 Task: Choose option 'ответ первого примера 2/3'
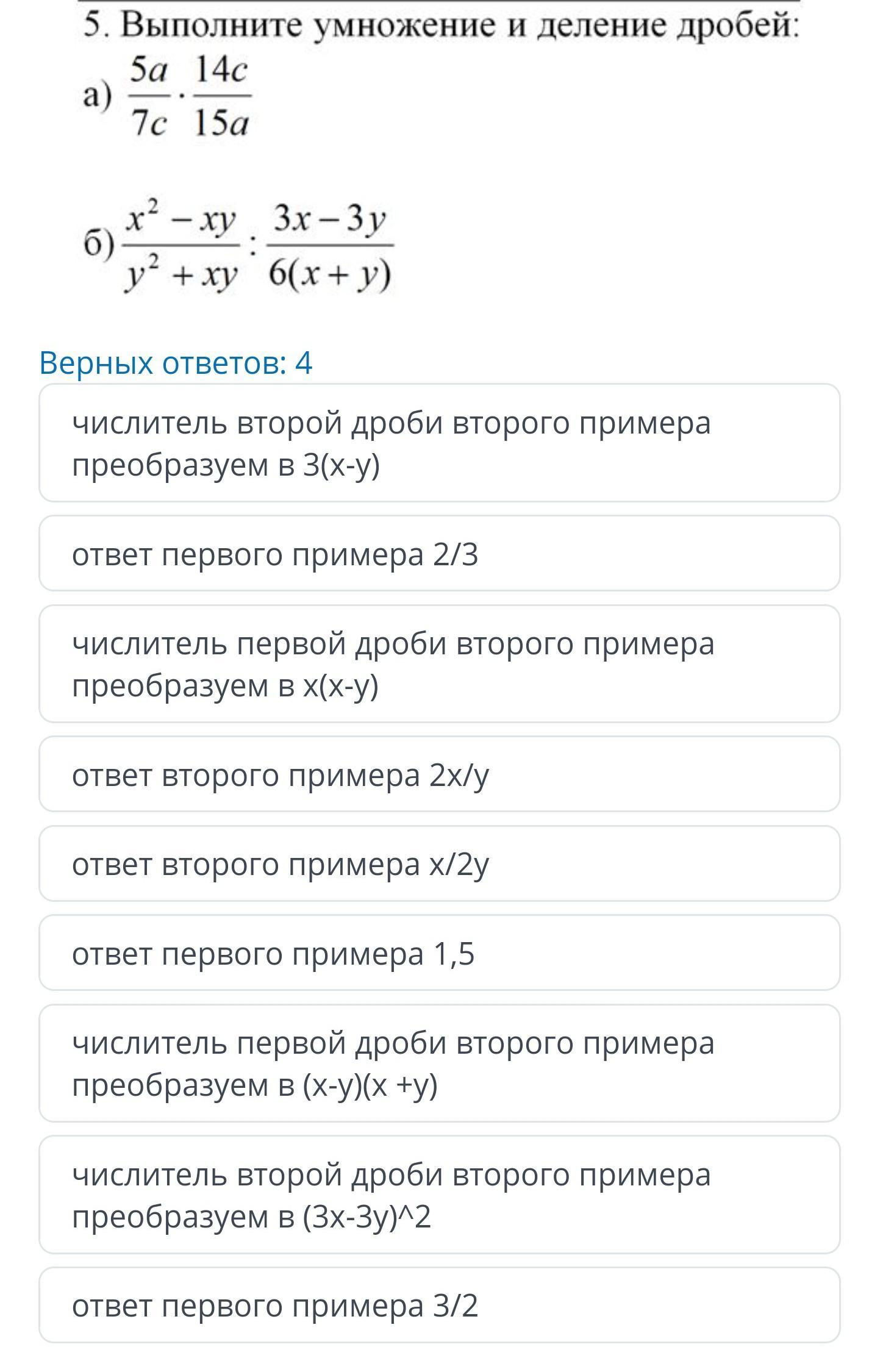[439, 554]
